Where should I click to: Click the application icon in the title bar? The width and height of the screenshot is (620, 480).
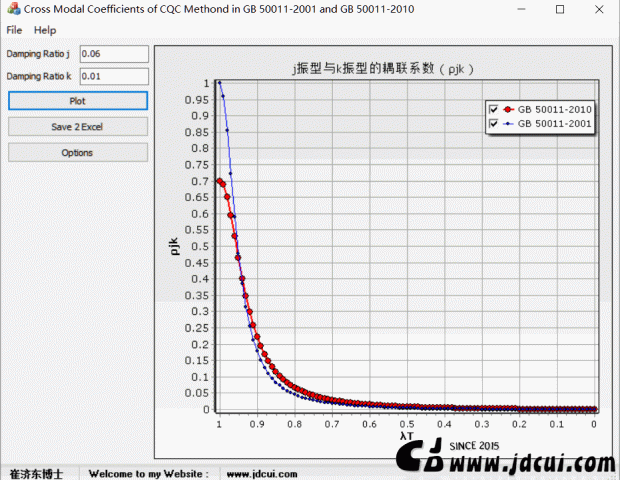(12, 9)
